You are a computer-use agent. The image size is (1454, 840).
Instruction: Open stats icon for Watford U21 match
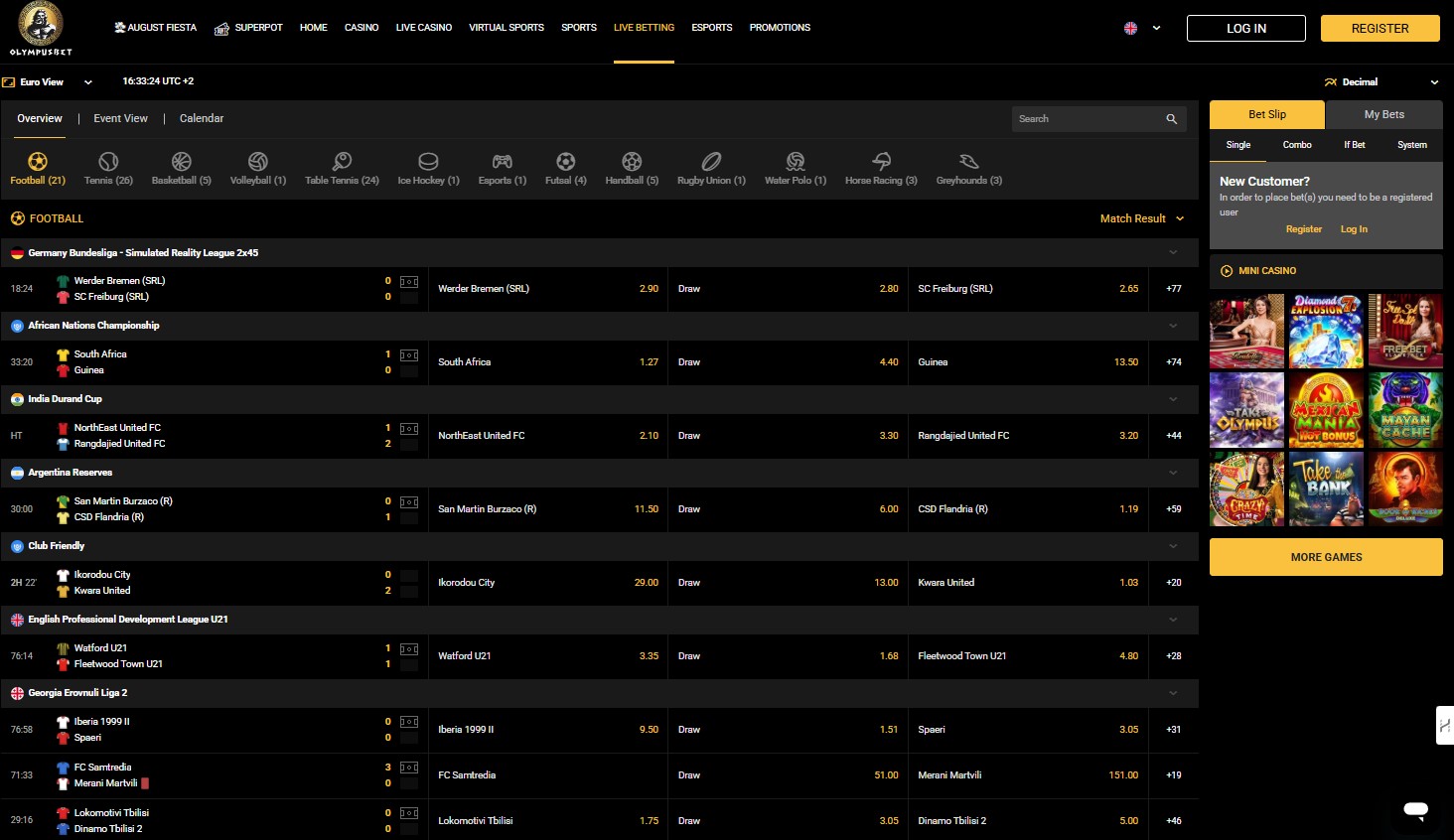click(x=409, y=649)
